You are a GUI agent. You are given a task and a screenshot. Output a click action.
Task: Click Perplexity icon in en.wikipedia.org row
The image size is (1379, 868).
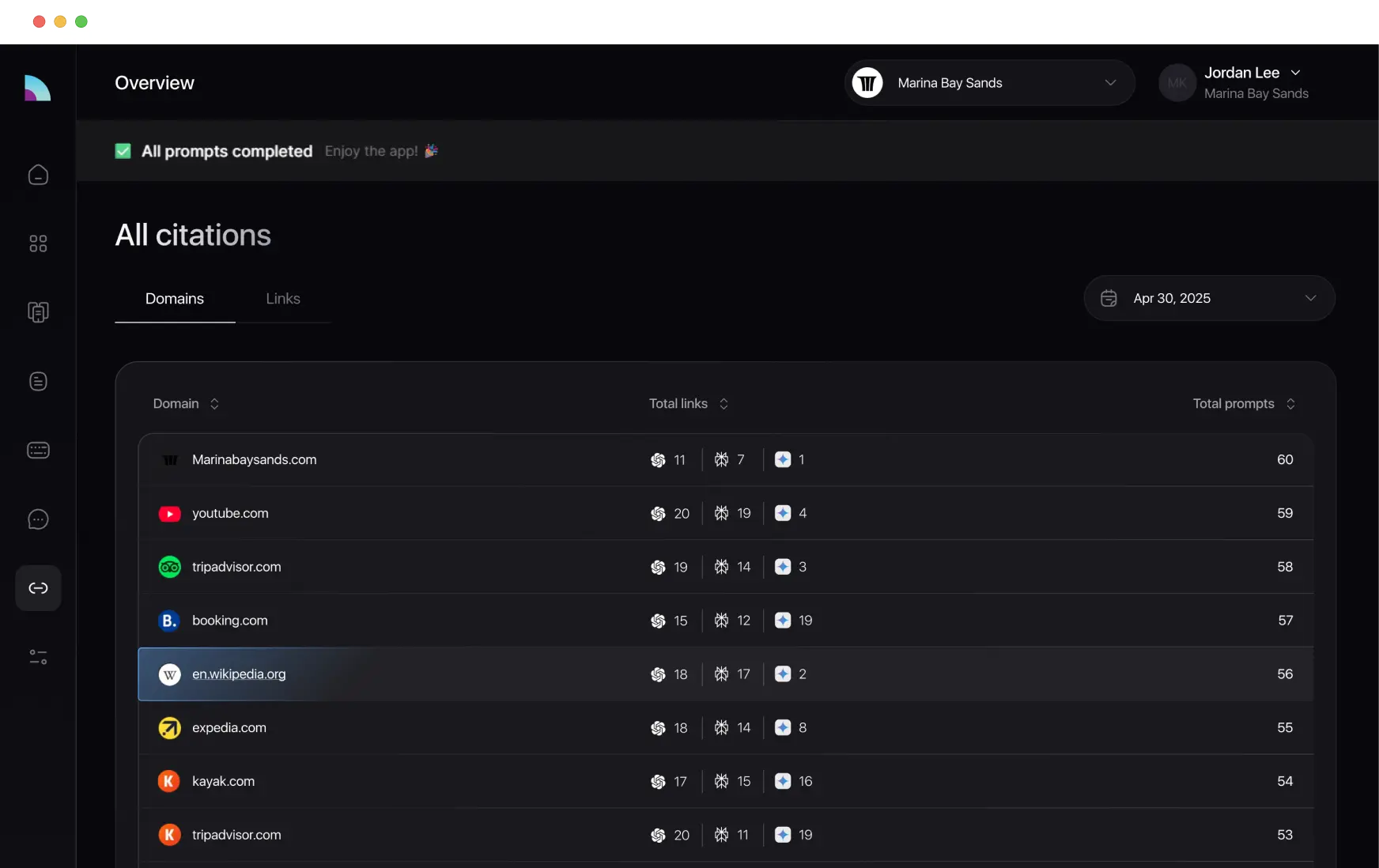click(x=721, y=674)
